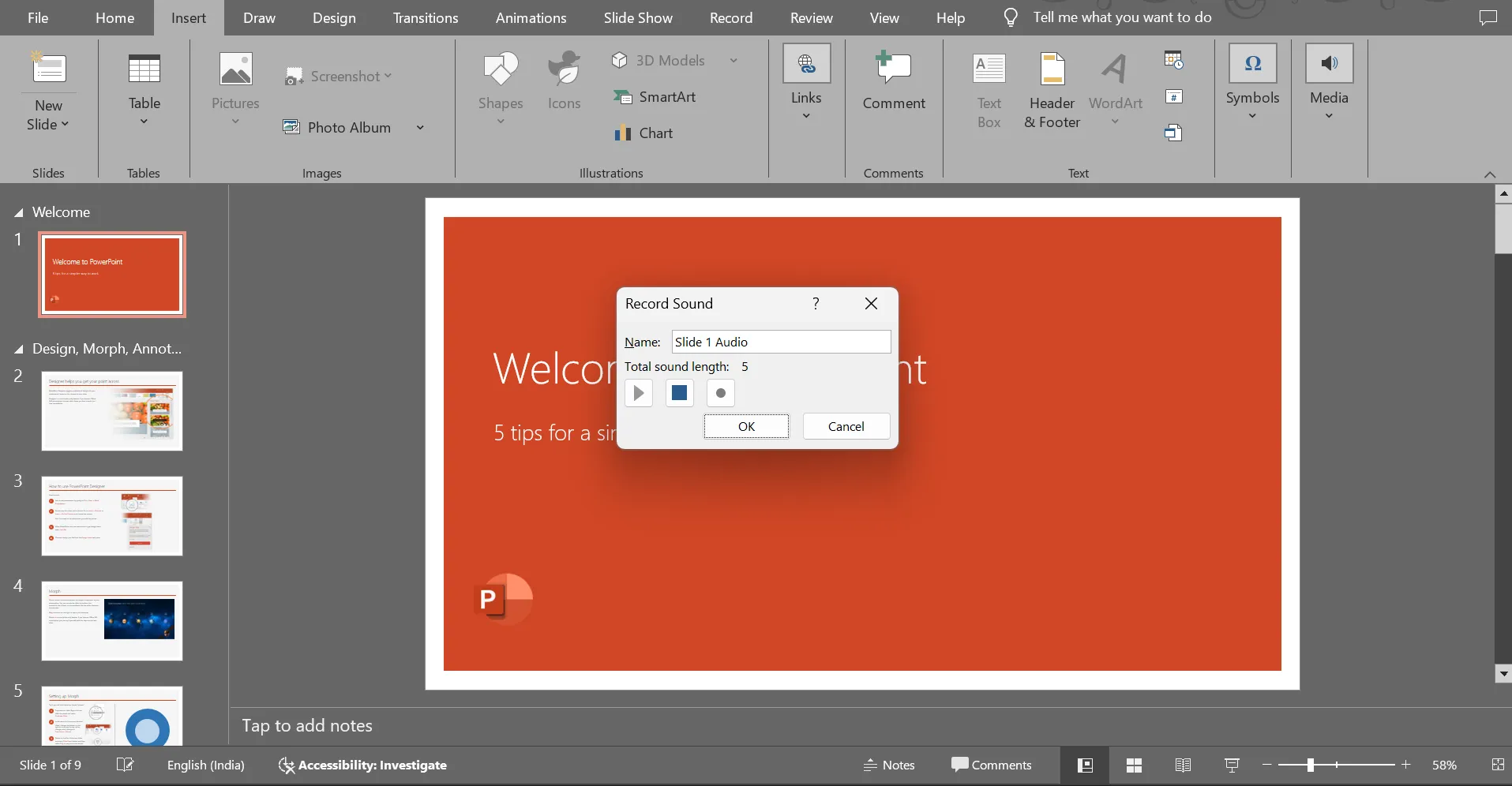Insert Icons from the ribbon
This screenshot has height=786, width=1512.
564,80
